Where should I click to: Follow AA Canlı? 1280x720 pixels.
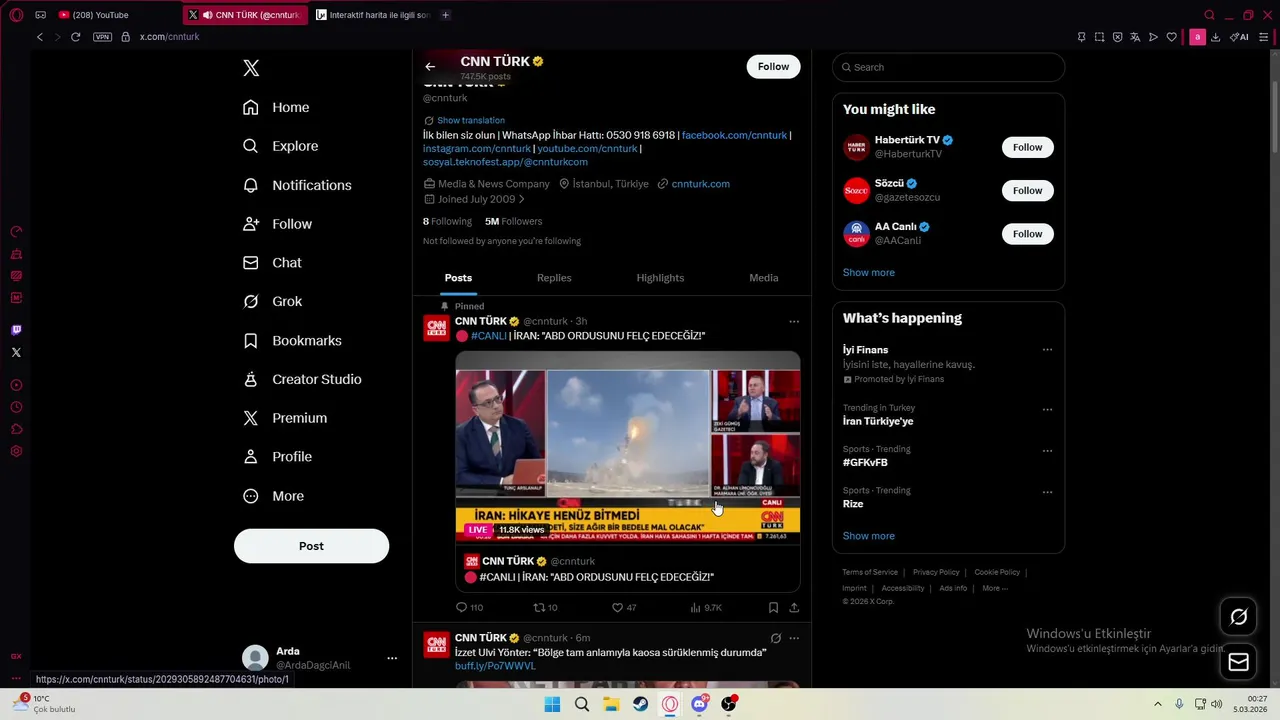click(x=1027, y=234)
